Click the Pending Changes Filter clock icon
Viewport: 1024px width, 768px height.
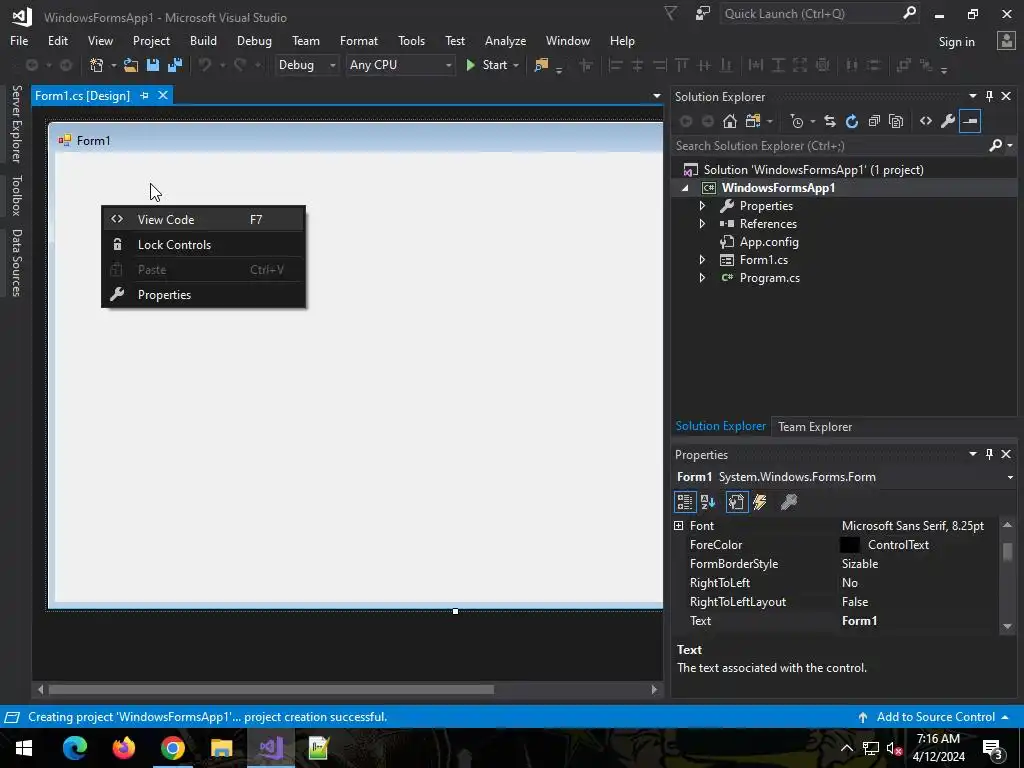tap(797, 121)
